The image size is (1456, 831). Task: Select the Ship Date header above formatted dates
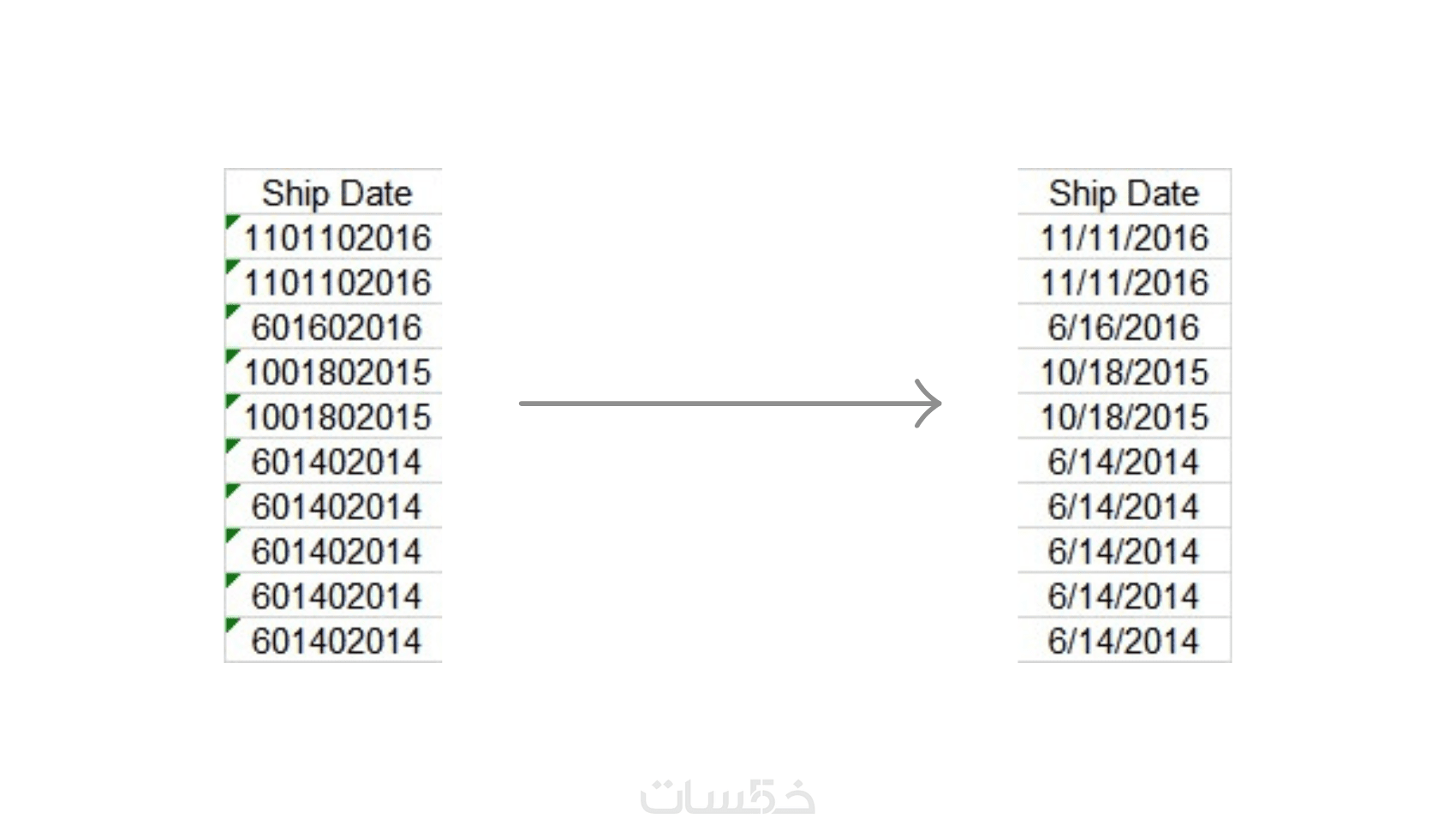pos(1125,192)
